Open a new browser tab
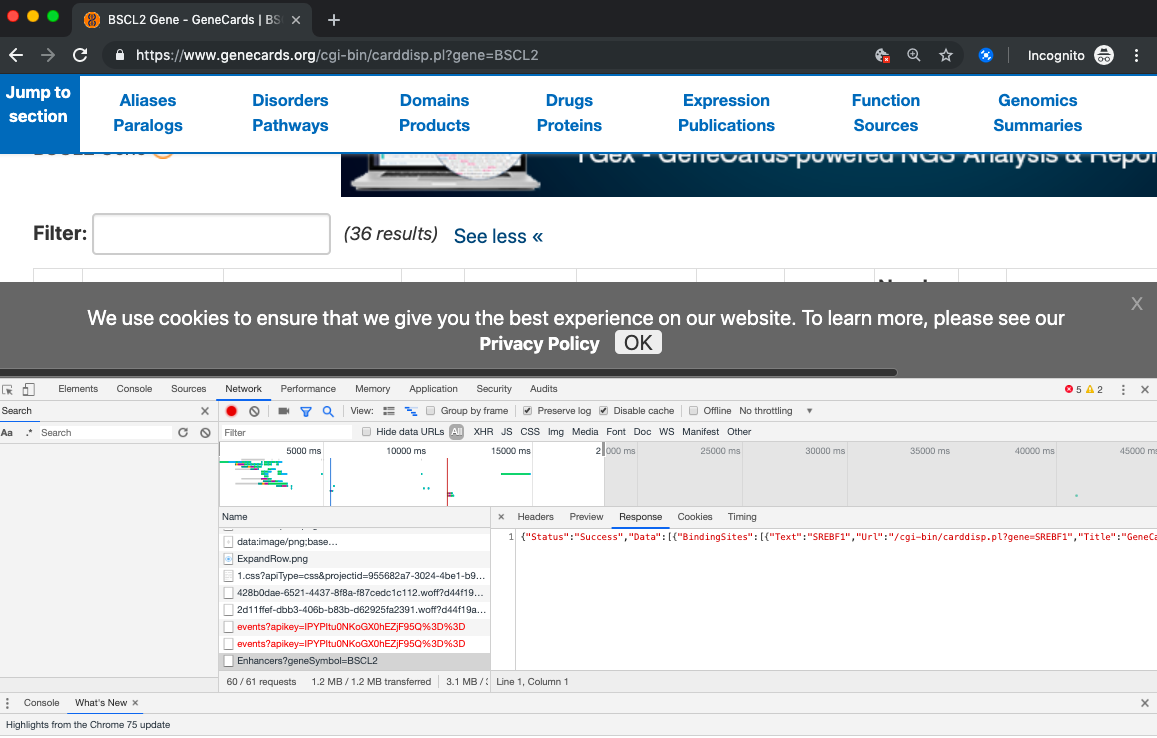This screenshot has width=1157, height=738. (334, 20)
